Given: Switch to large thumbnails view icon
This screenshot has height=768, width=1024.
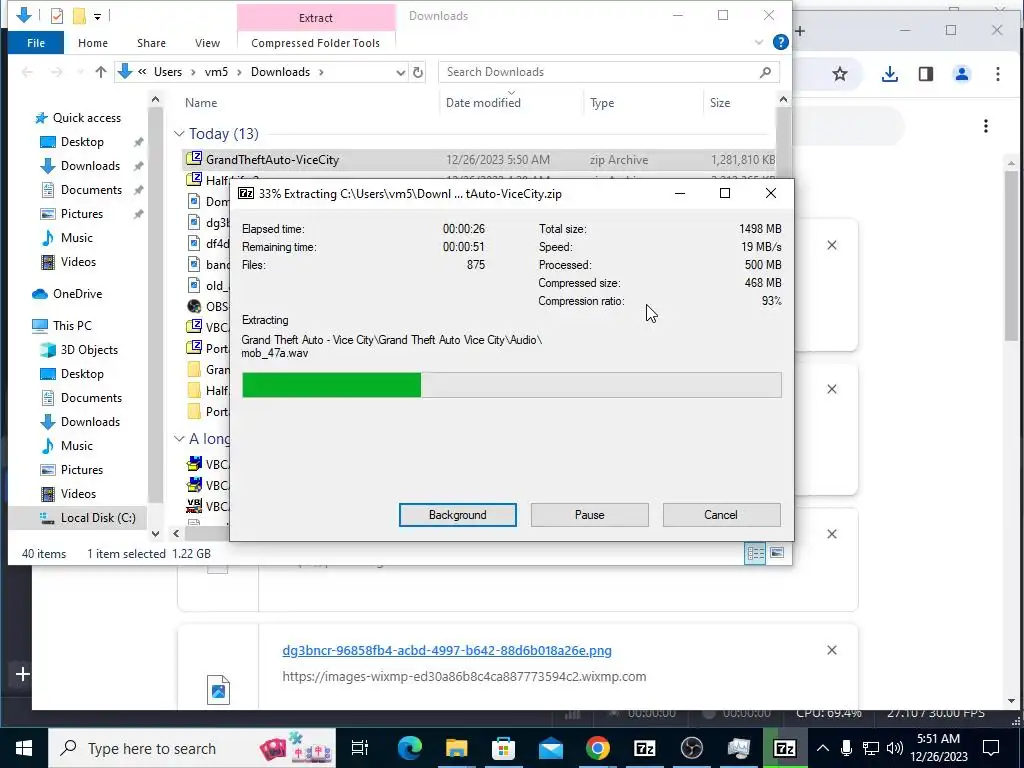Looking at the screenshot, I should point(776,553).
